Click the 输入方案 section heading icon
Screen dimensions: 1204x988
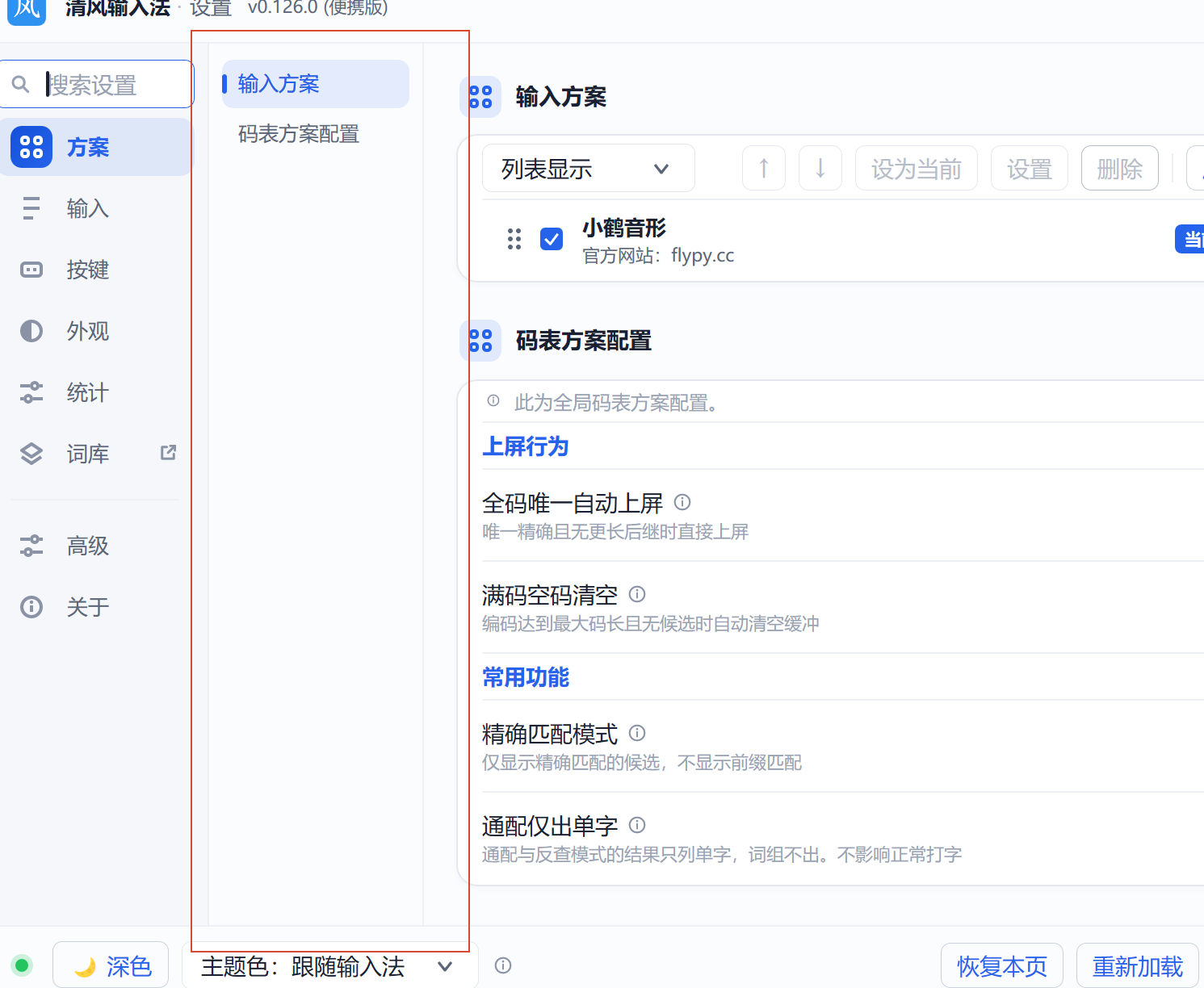pyautogui.click(x=480, y=98)
